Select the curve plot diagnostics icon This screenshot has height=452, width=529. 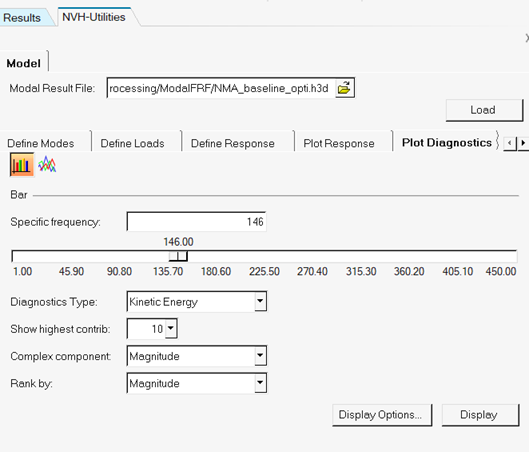point(47,165)
